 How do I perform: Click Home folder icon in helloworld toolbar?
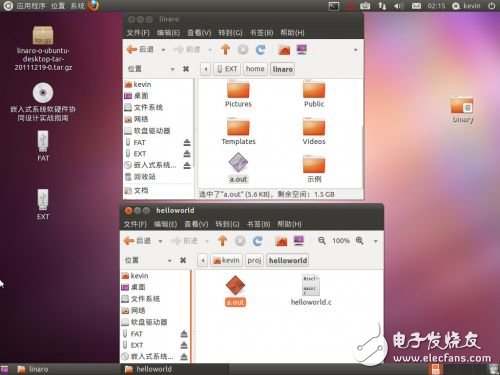click(x=281, y=241)
